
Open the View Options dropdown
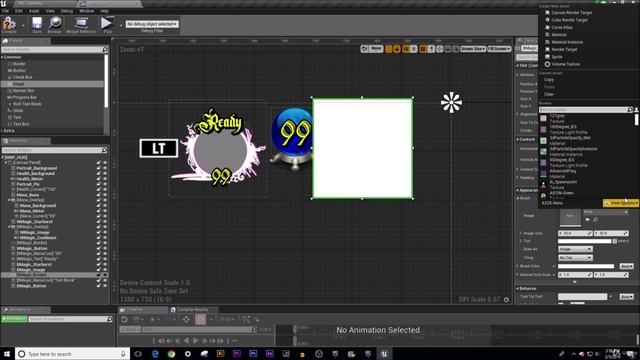pyautogui.click(x=621, y=203)
